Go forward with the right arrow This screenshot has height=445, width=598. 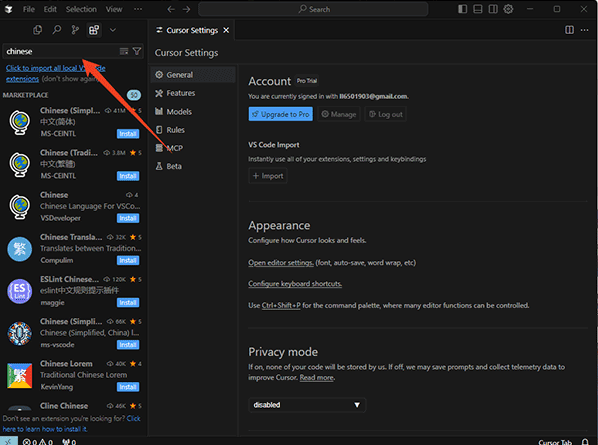click(x=186, y=9)
